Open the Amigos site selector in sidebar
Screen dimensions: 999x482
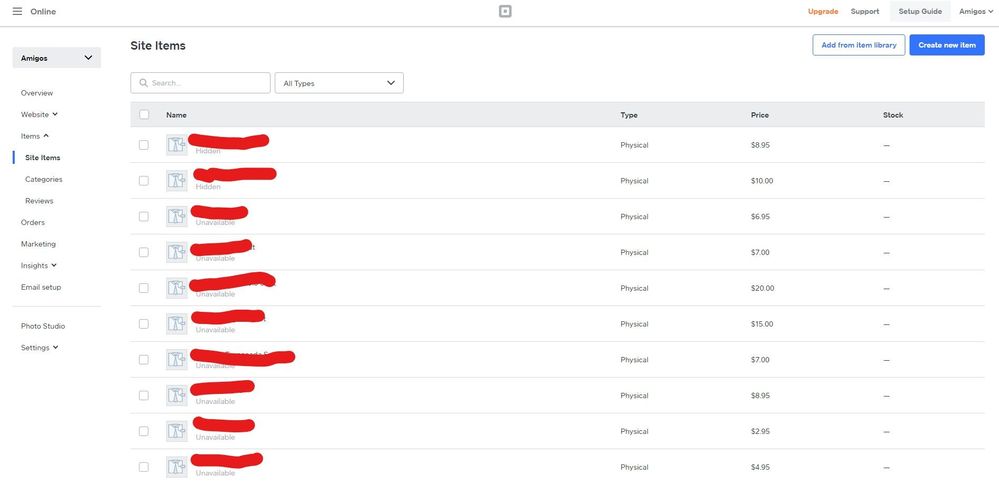56,58
